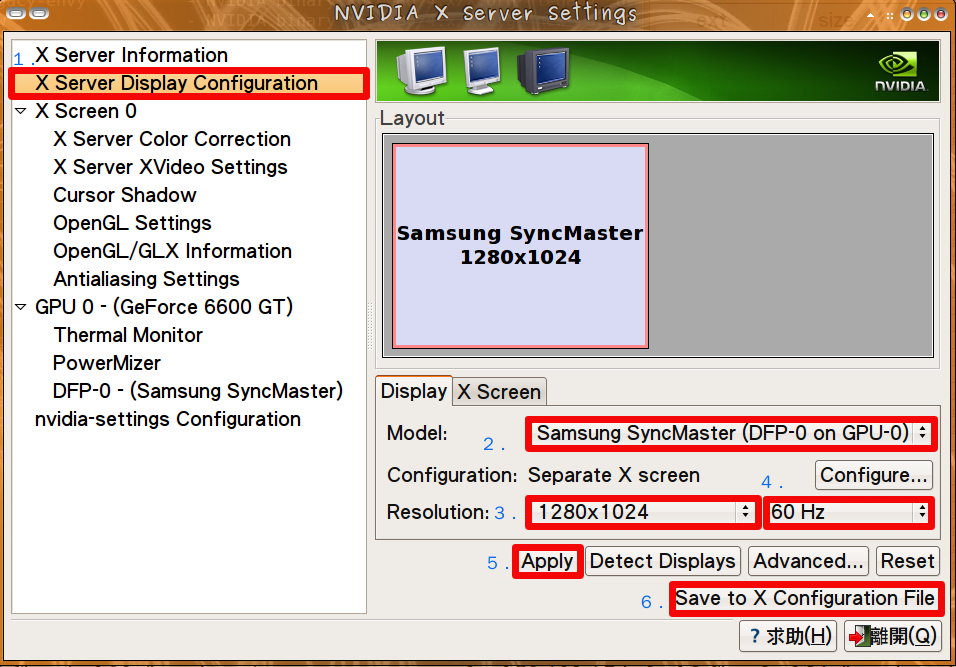Image resolution: width=956 pixels, height=667 pixels.
Task: Open PowerMizer page
Action: click(x=107, y=363)
